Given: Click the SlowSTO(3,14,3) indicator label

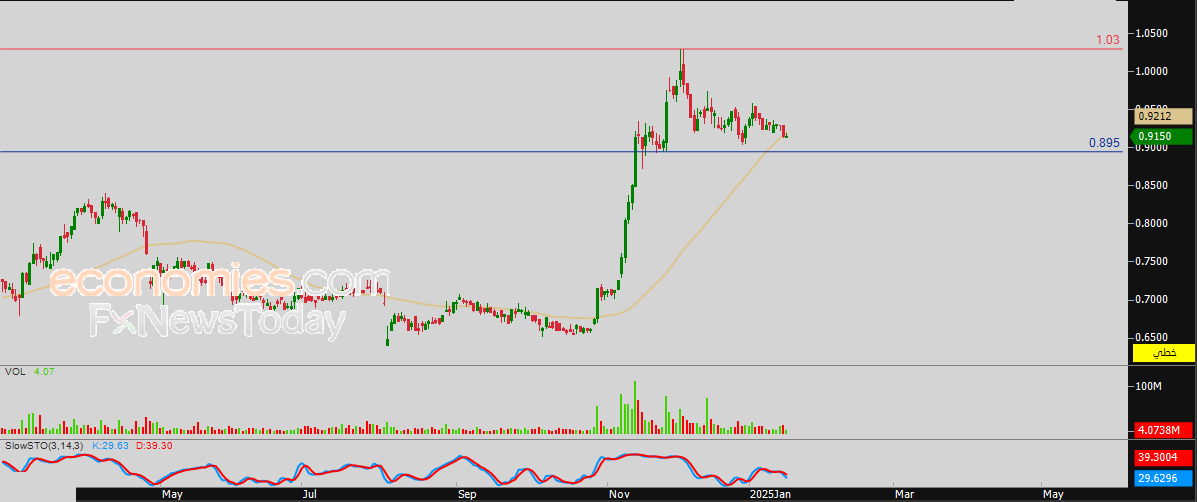Looking at the screenshot, I should [x=44, y=444].
